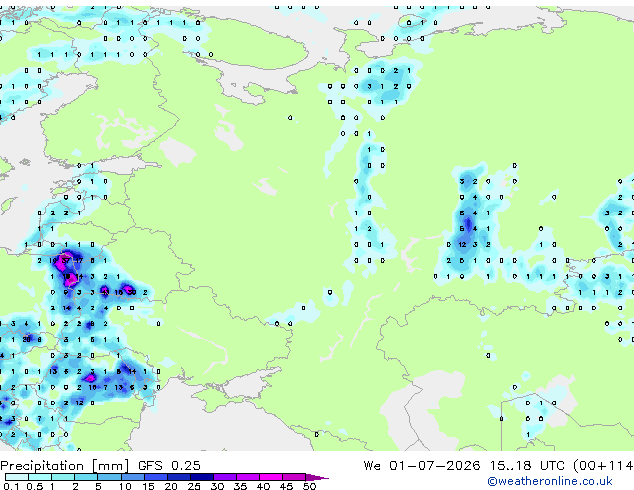Viewport: 634px width, 490px height.
Task: Click the legend label '30'
Action: (217, 486)
